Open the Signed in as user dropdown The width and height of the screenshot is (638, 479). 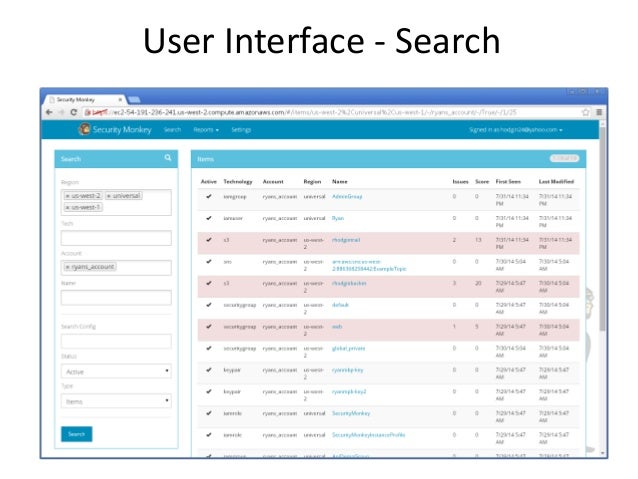(x=516, y=130)
